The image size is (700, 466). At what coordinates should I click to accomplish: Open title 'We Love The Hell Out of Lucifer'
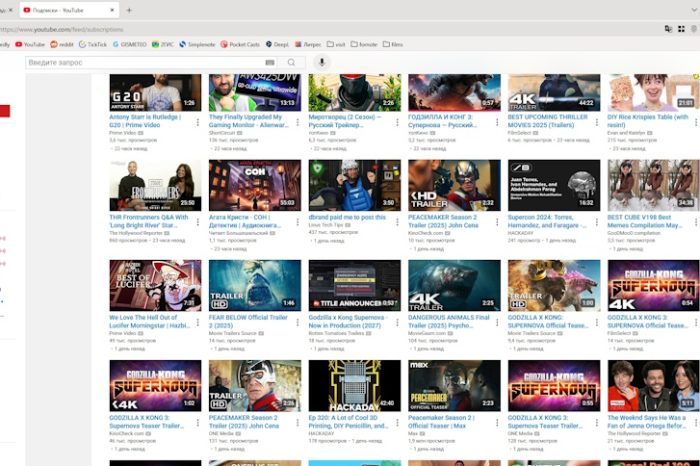coord(150,321)
